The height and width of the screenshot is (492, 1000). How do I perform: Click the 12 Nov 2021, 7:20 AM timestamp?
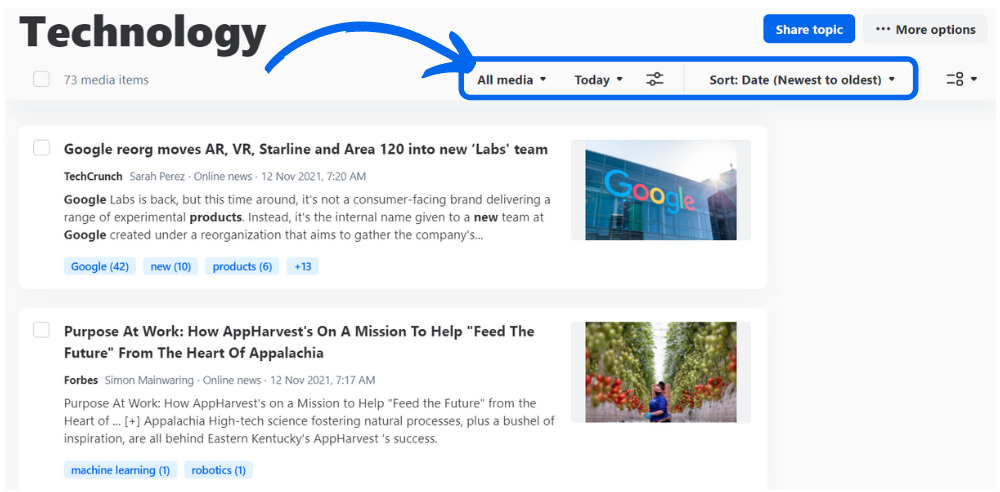point(314,176)
